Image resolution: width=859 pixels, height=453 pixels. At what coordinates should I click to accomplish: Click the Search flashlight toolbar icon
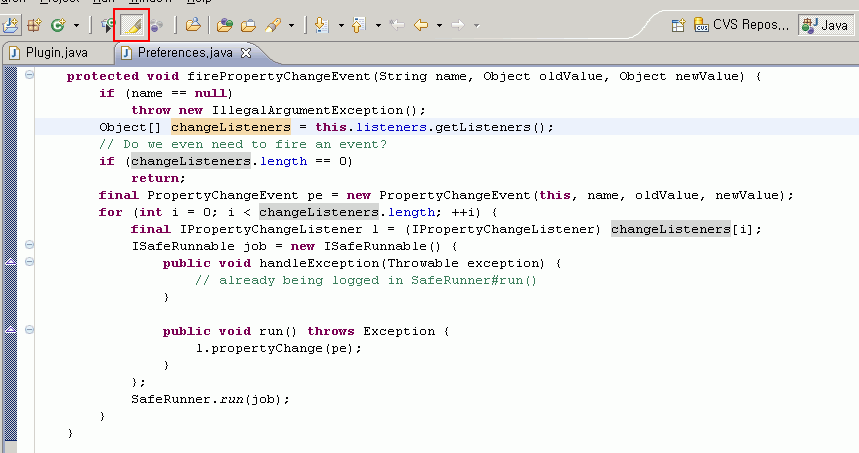coord(271,25)
